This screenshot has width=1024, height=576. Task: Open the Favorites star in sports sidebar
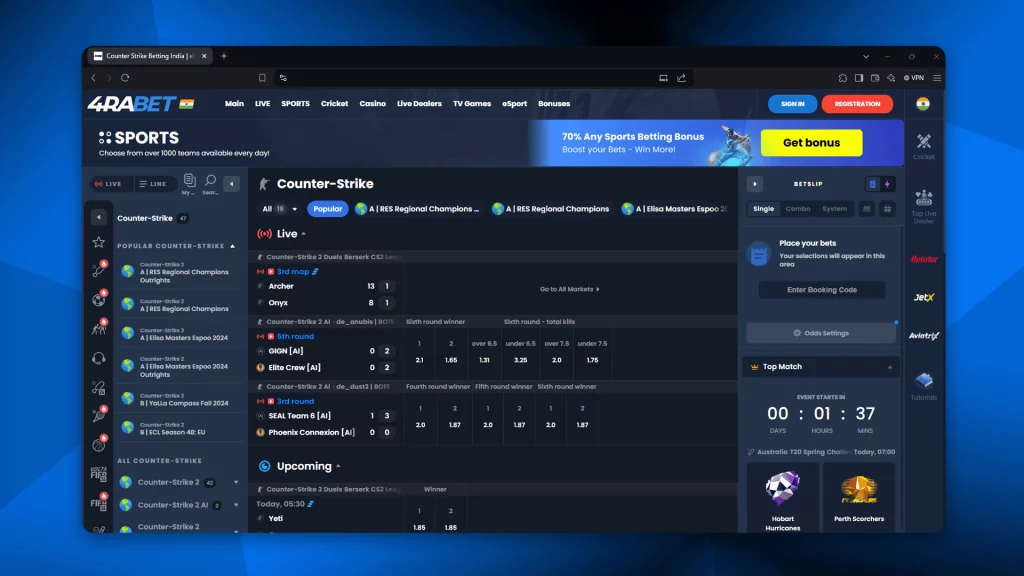[x=99, y=242]
